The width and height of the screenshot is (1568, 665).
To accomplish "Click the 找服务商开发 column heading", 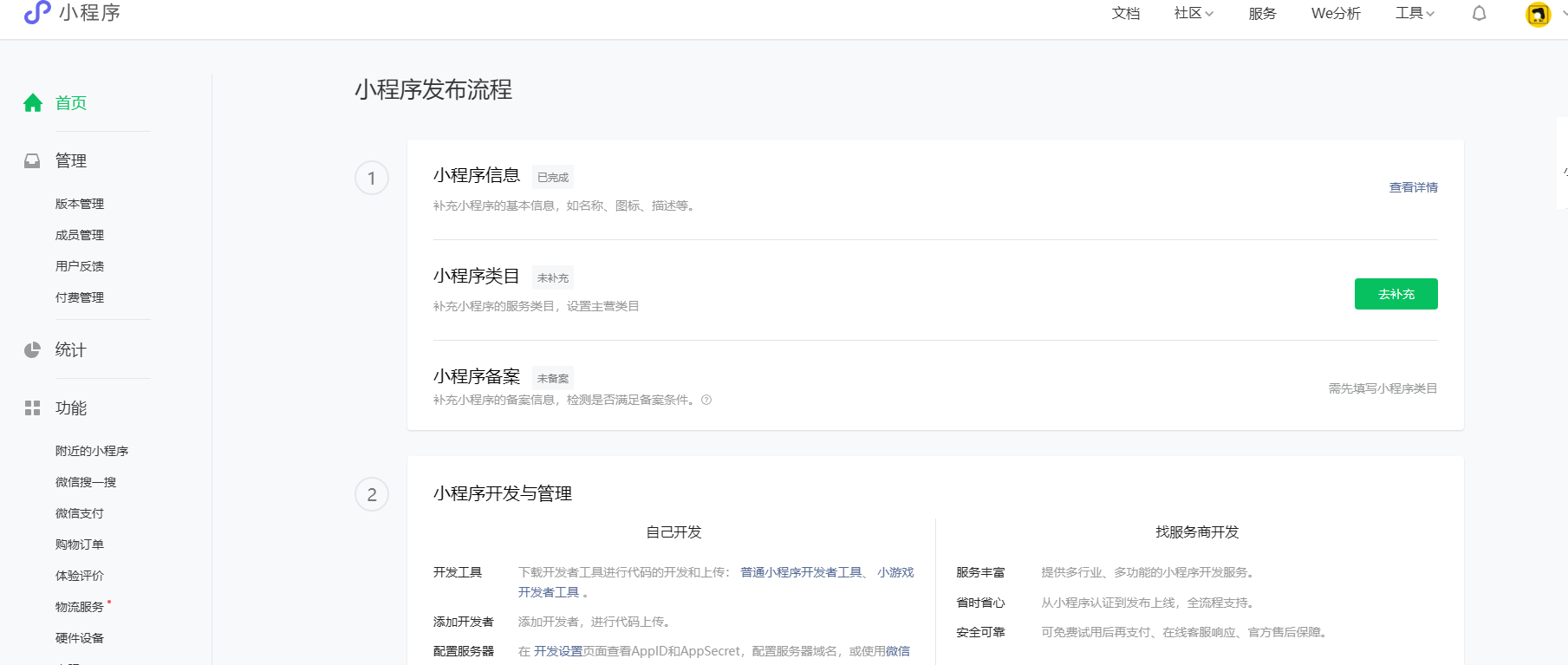I will [x=1197, y=532].
